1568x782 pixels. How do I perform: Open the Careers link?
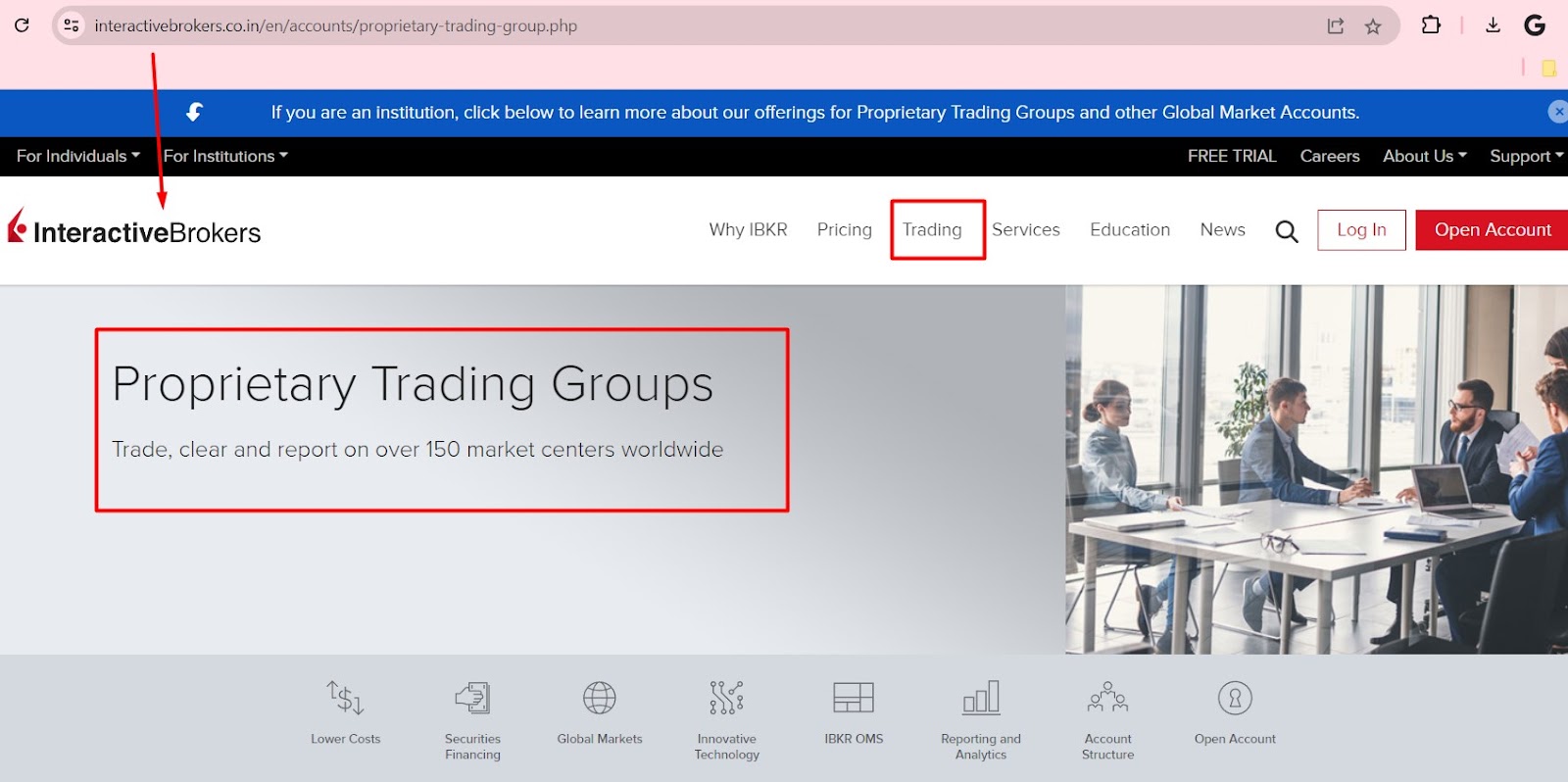click(x=1330, y=156)
